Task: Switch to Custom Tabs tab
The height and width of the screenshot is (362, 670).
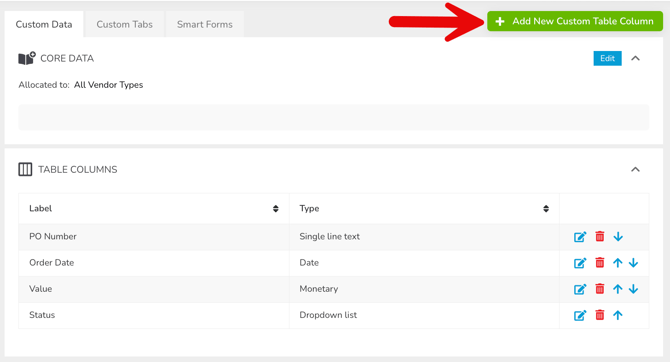Action: click(124, 24)
